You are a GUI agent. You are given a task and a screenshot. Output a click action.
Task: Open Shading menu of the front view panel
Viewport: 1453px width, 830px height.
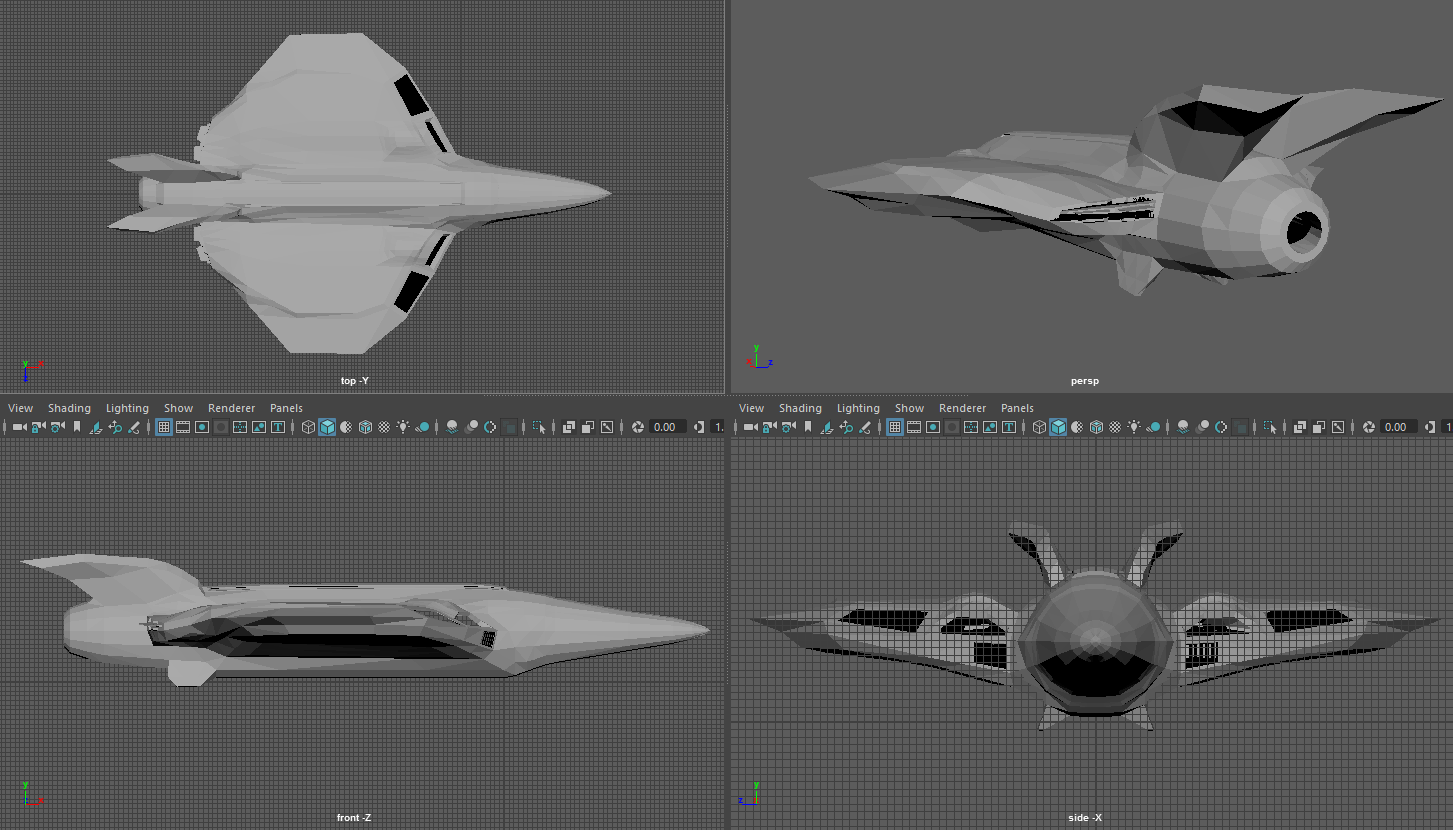click(x=69, y=408)
